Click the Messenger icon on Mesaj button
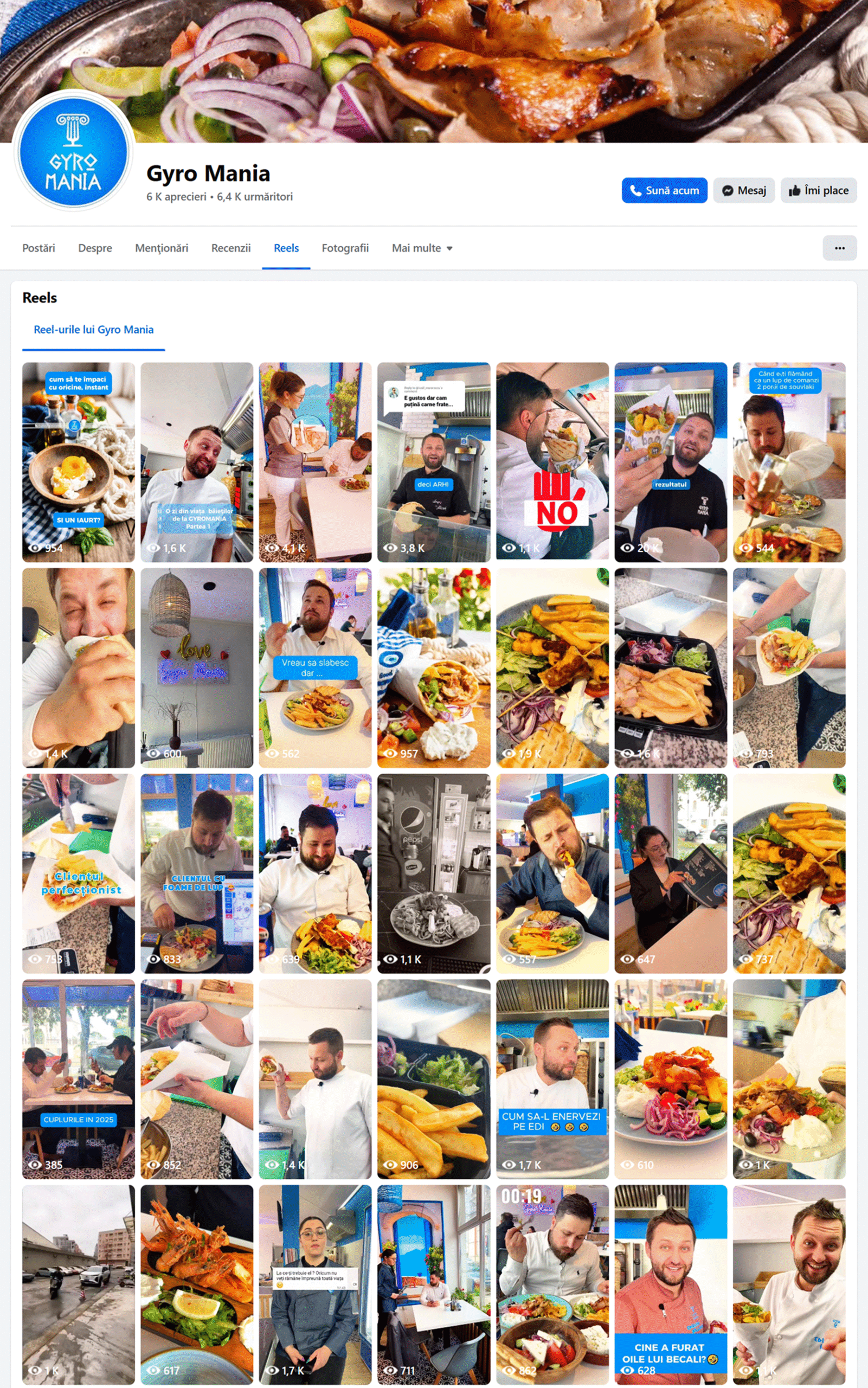868x1388 pixels. point(728,190)
